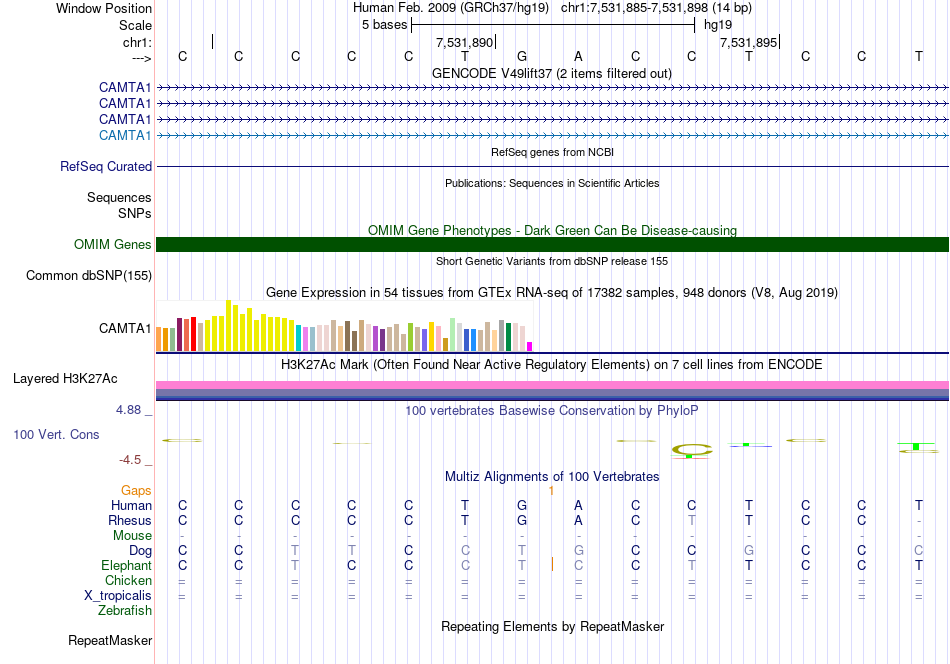Screen dimensions: 950x664
Task: Click the 100 Vert. Cons track label
Action: point(56,434)
